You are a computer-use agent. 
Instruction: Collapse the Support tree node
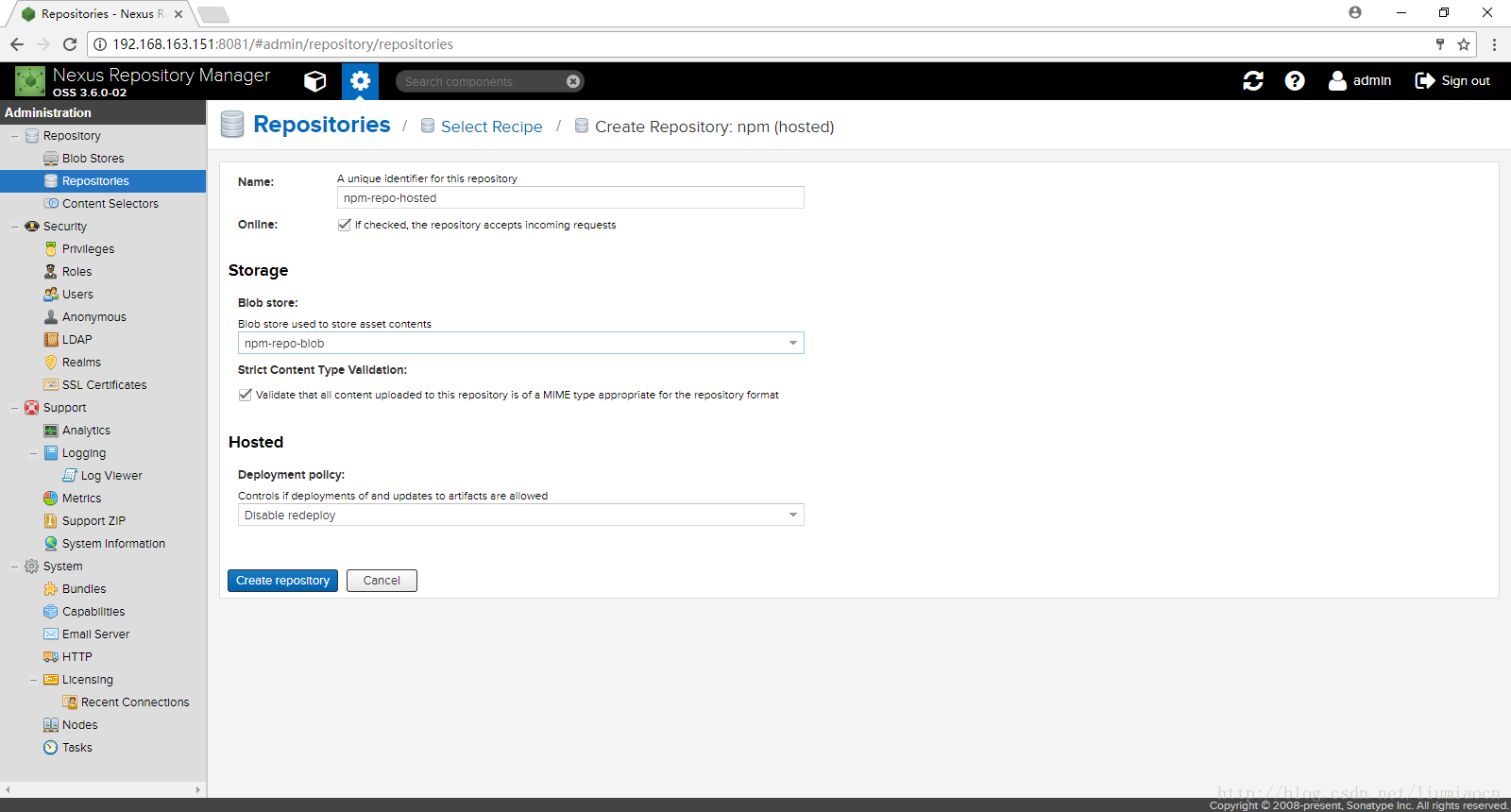[14, 408]
